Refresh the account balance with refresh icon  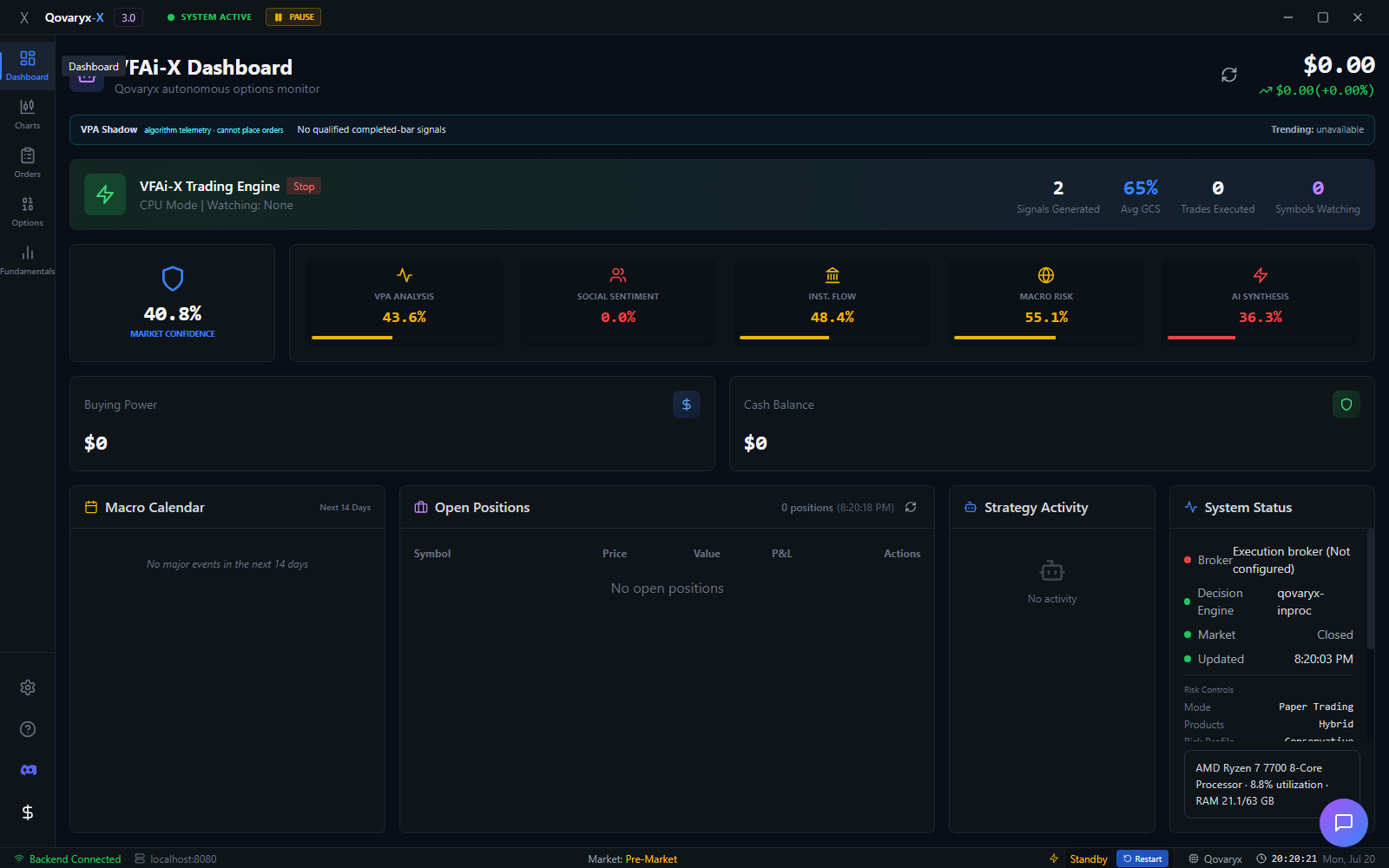[x=1229, y=75]
